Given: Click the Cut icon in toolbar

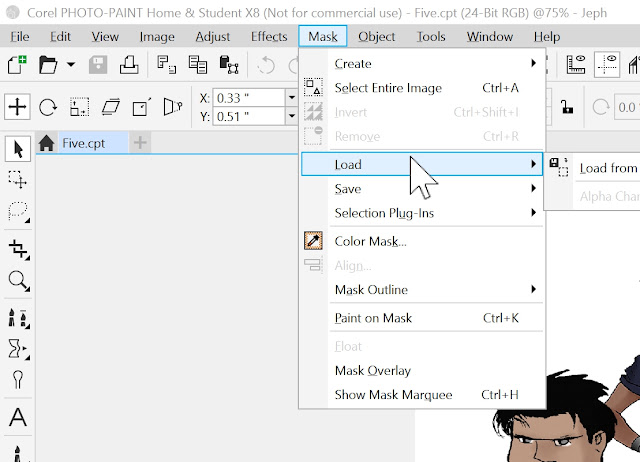Looking at the screenshot, I should (x=167, y=65).
